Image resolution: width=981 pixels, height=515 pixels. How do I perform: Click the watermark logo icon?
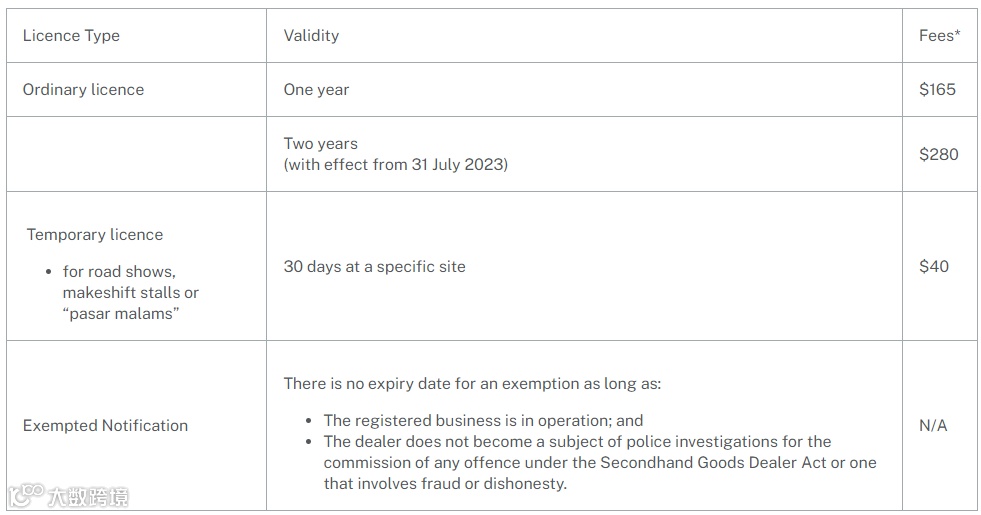click(26, 495)
